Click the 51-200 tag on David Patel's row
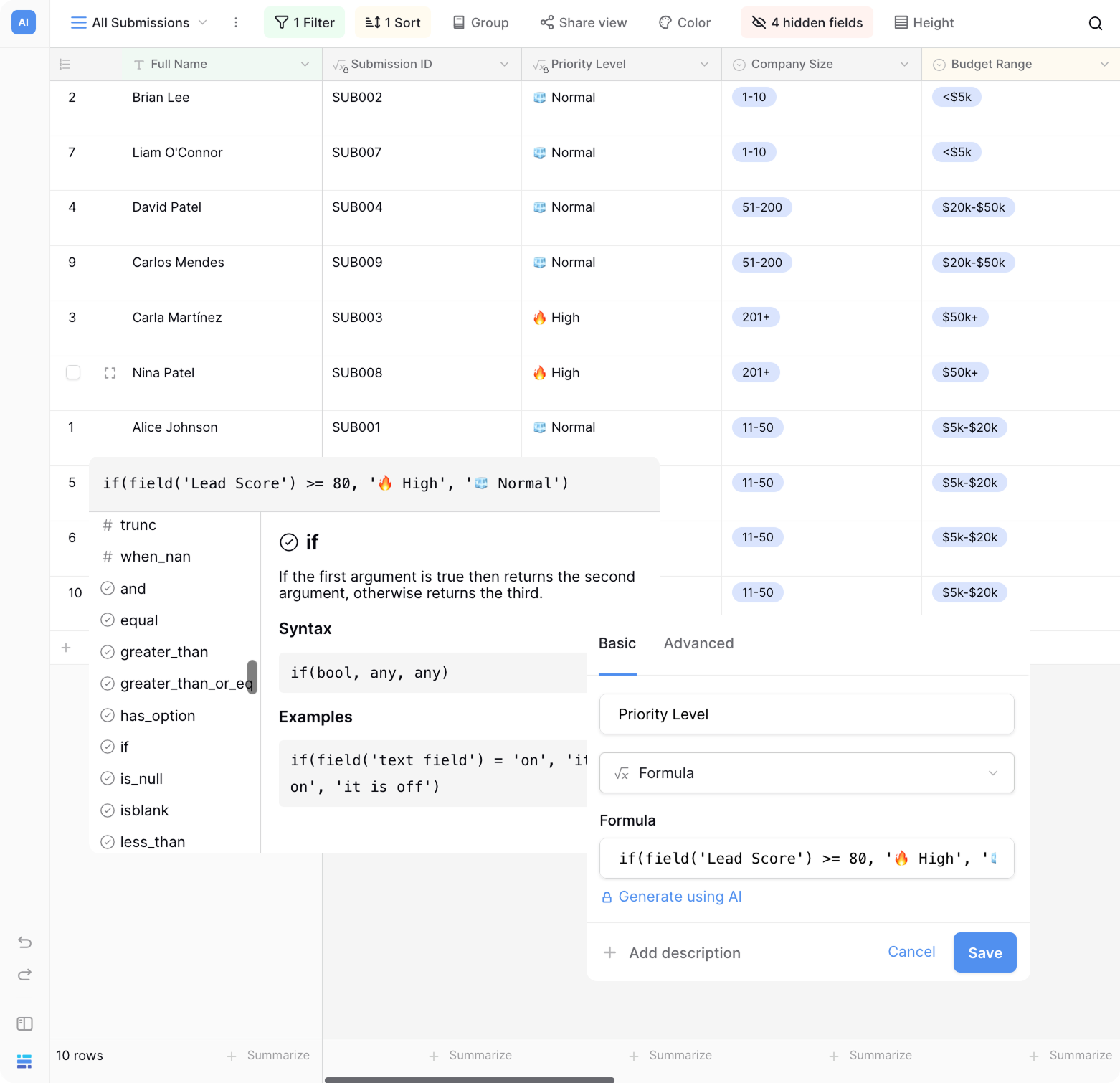This screenshot has width=1120, height=1083. tap(762, 207)
